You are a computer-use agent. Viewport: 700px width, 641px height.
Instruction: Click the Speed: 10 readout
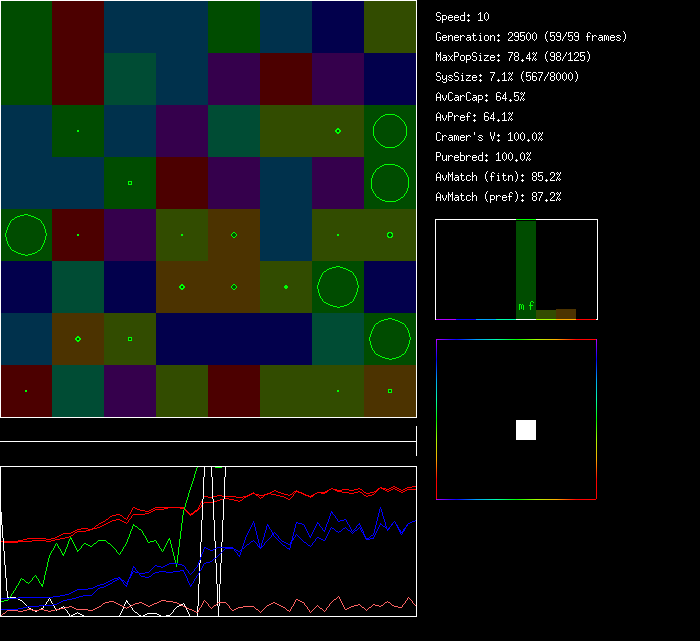462,17
